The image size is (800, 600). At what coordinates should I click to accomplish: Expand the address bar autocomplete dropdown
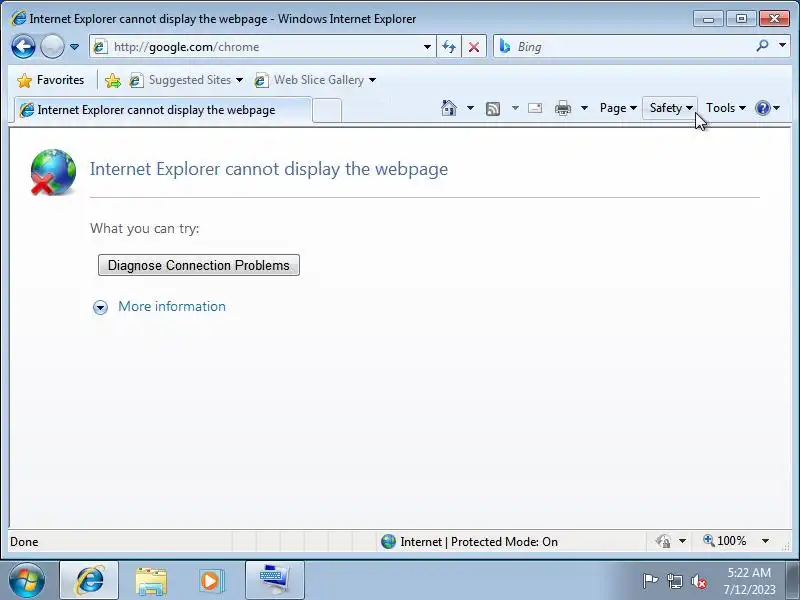428,47
